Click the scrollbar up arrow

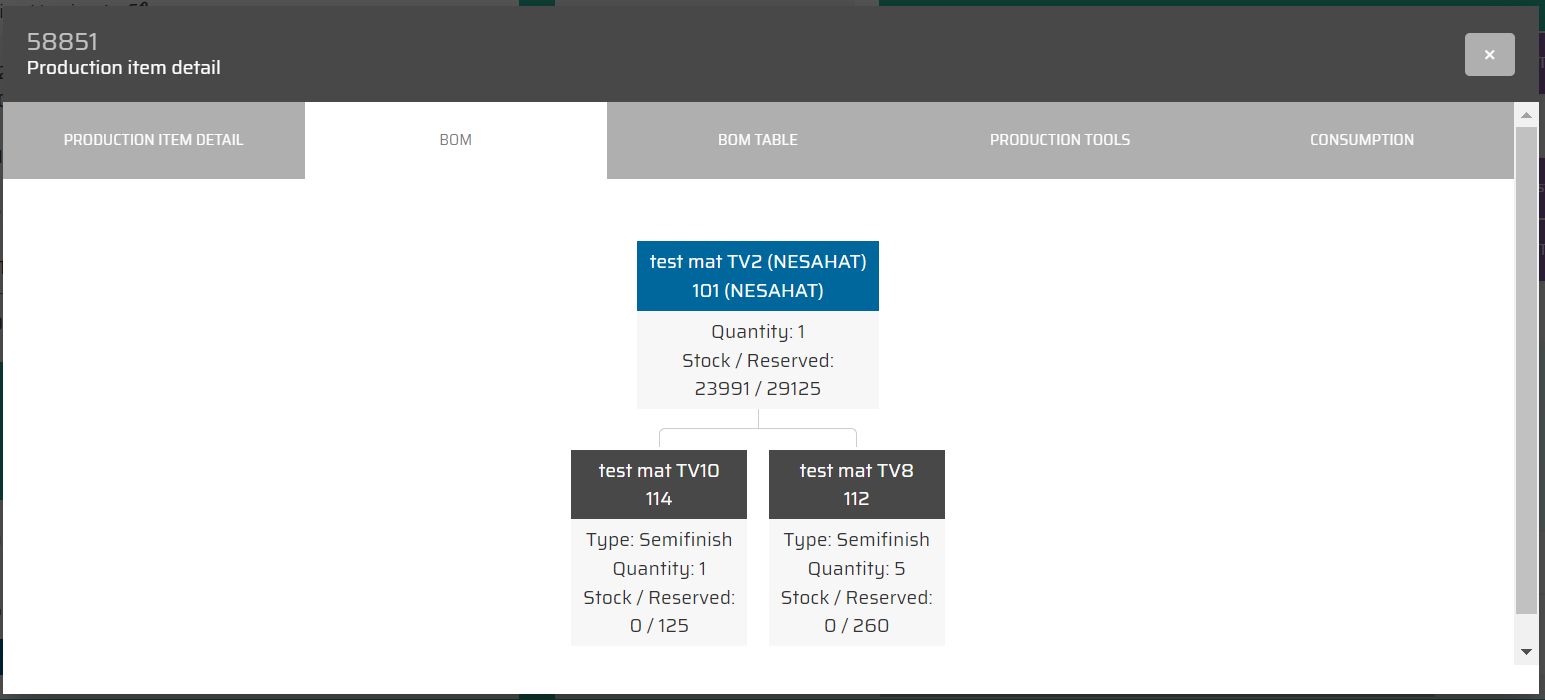[1526, 116]
